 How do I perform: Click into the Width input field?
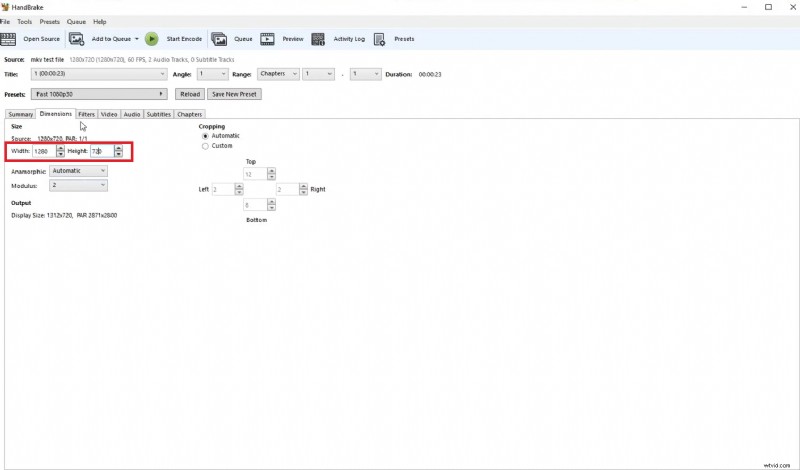point(44,151)
